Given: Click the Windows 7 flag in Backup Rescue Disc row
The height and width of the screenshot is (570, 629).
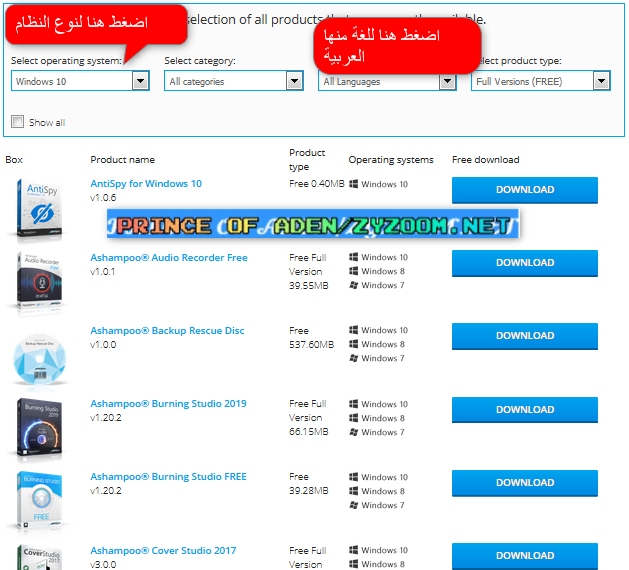Looking at the screenshot, I should tap(353, 358).
